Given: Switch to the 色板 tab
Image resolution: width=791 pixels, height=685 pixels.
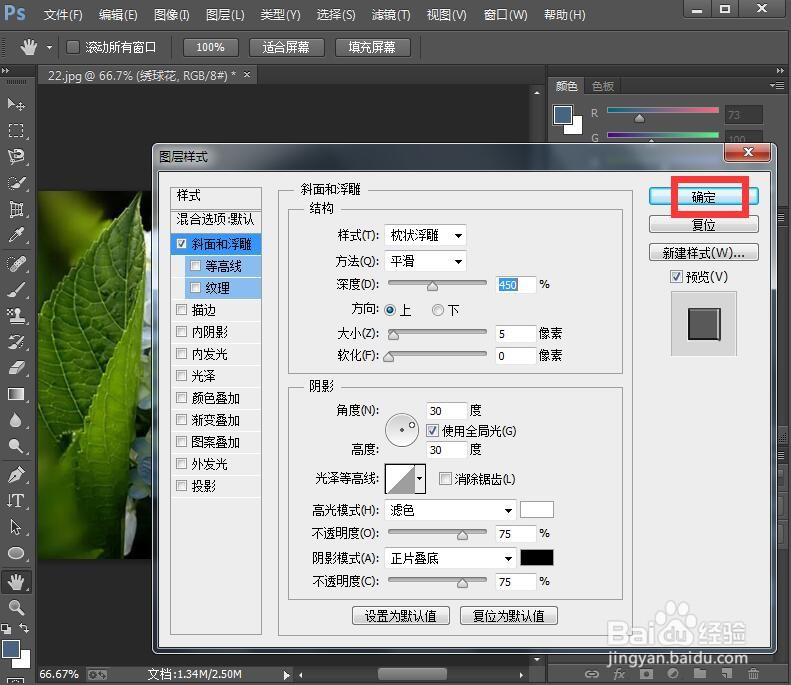Looking at the screenshot, I should click(x=603, y=86).
